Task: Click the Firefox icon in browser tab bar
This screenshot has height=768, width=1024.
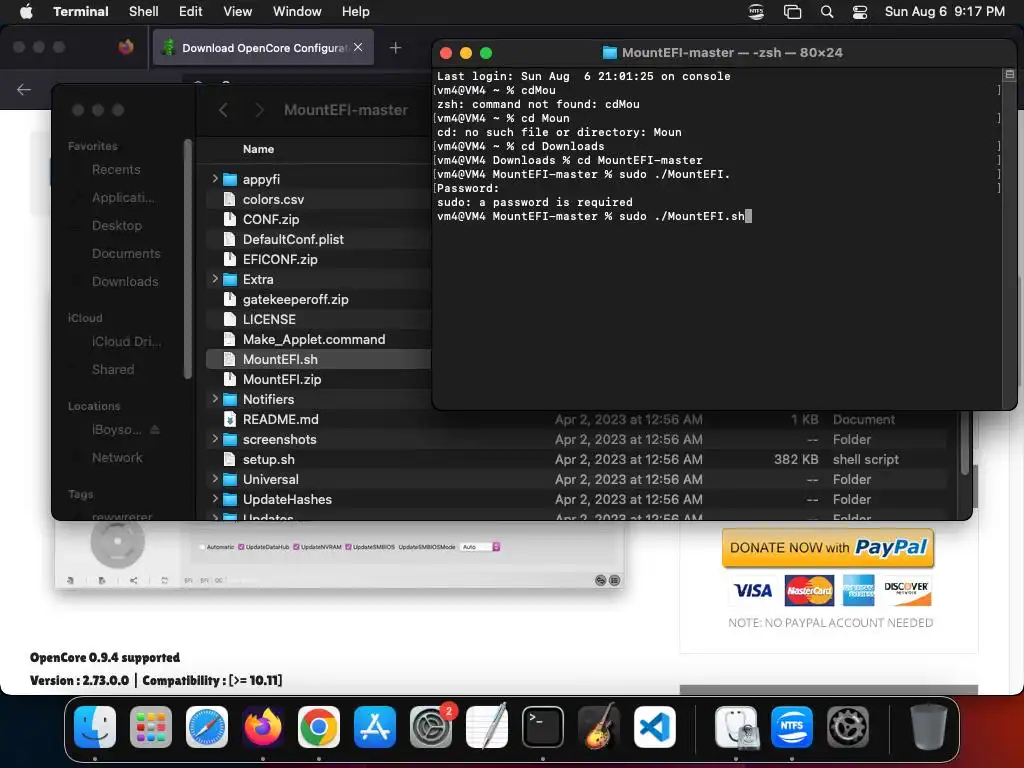Action: (x=126, y=47)
